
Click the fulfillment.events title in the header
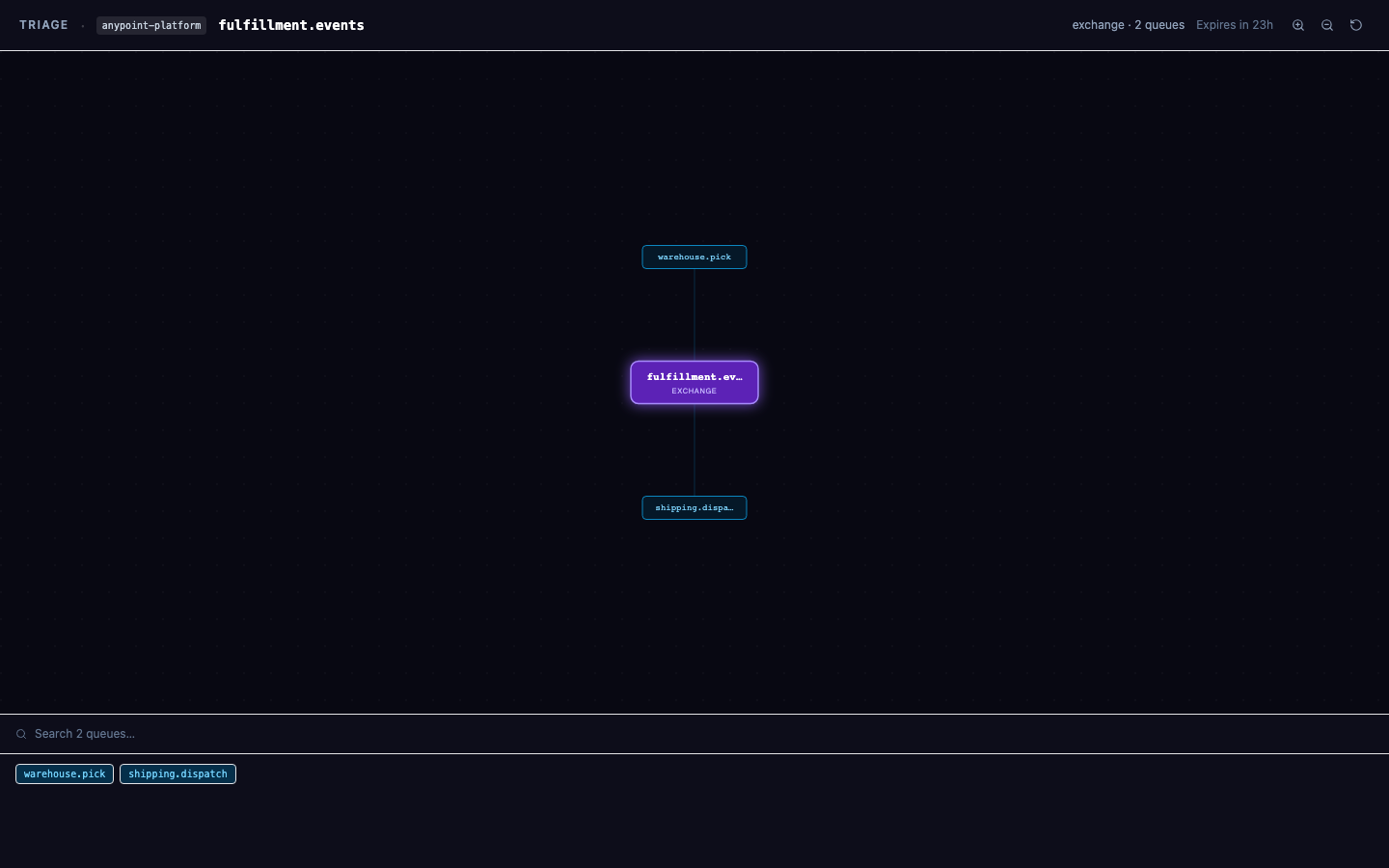pos(291,25)
